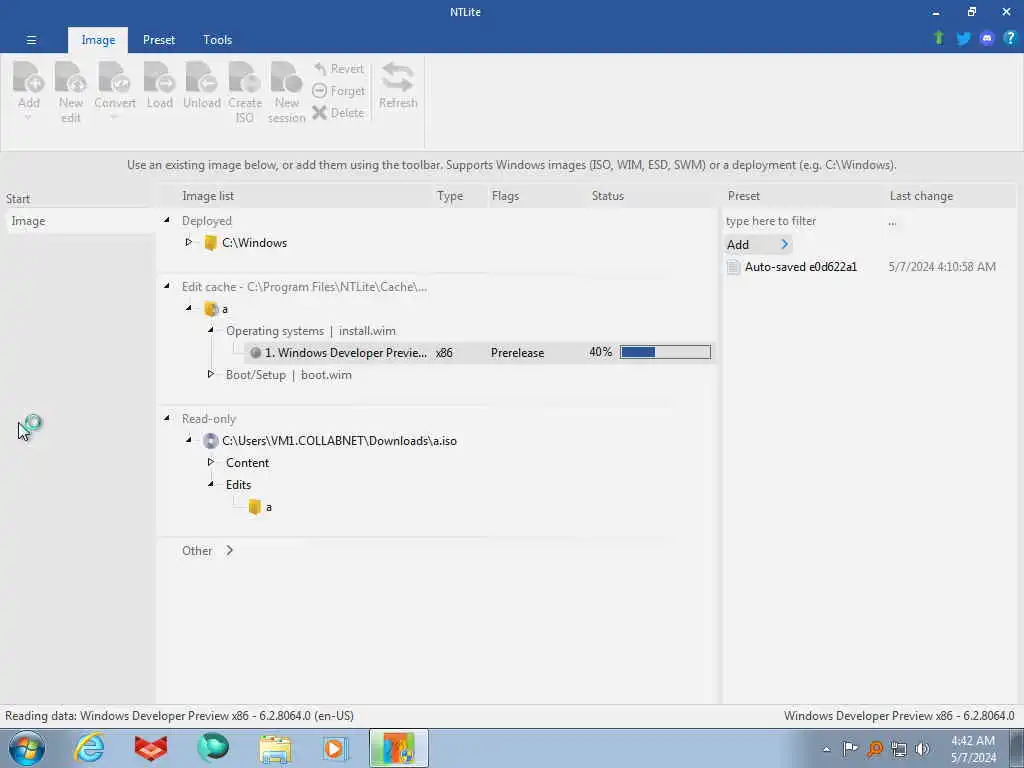The width and height of the screenshot is (1024, 768).
Task: Click the Refresh toolbar icon
Action: [398, 77]
